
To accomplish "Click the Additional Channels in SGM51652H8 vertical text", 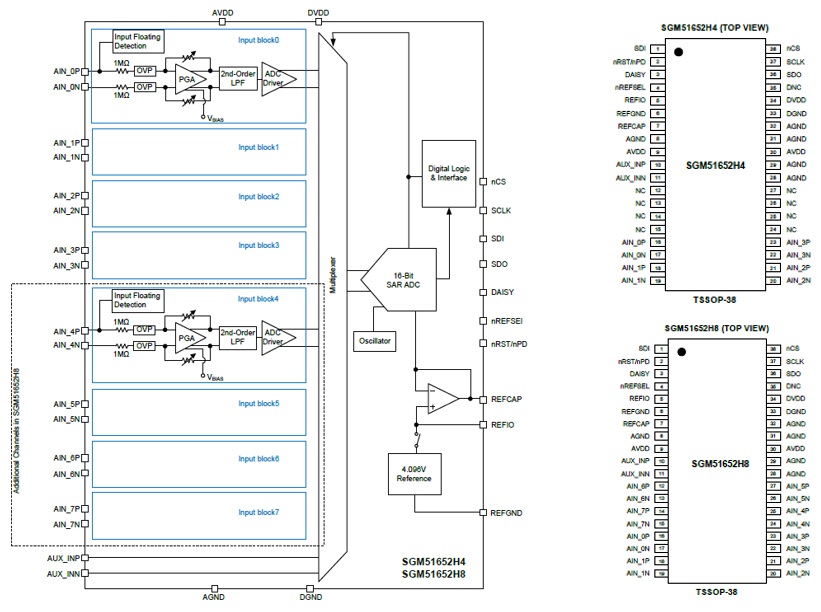I will 16,431.
